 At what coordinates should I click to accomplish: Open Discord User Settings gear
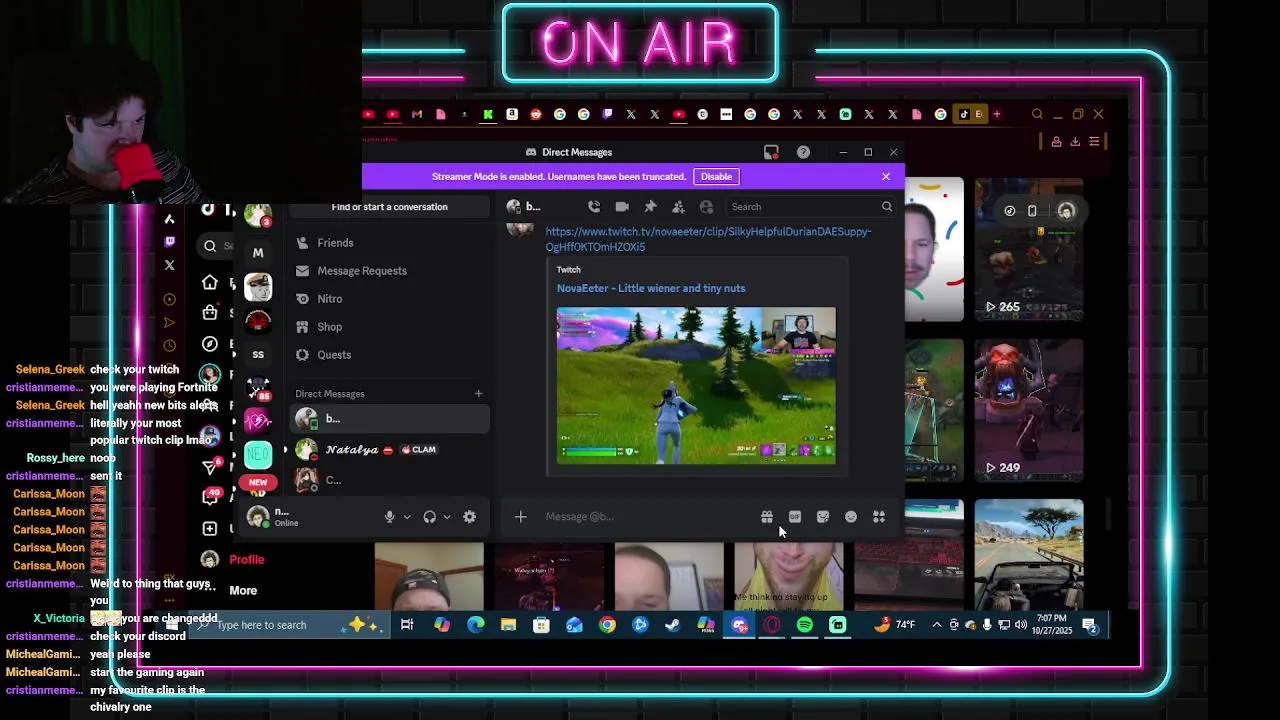[x=469, y=517]
